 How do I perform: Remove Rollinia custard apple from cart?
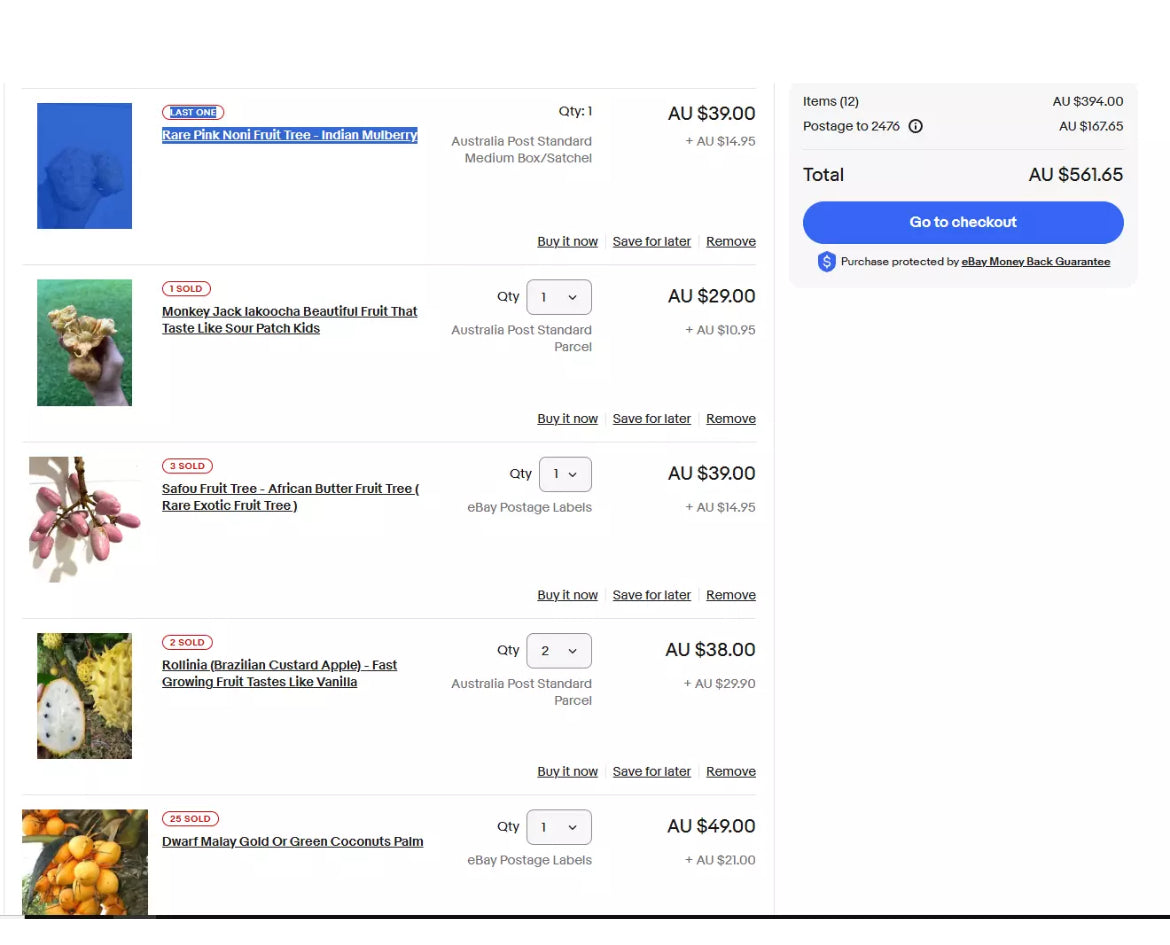731,772
